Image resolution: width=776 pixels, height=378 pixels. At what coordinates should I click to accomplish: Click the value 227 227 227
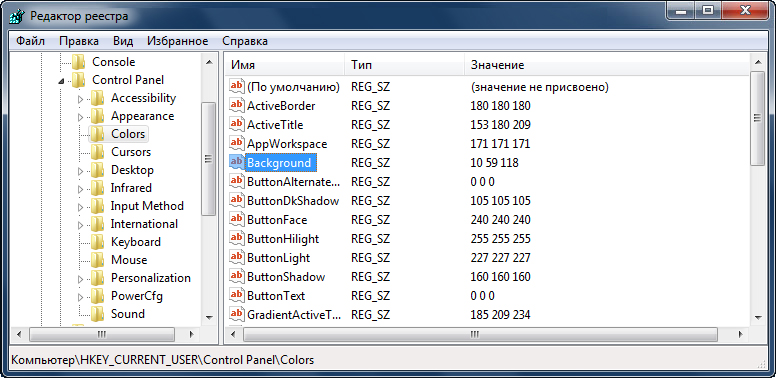[500, 257]
